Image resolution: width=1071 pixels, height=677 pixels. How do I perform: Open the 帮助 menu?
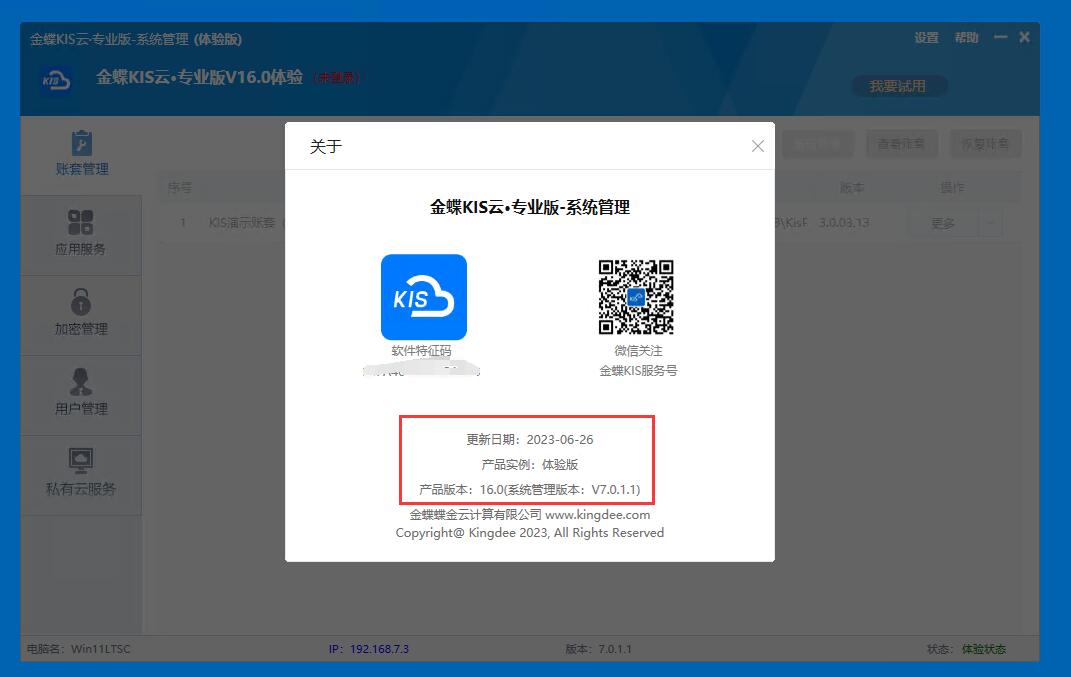click(x=966, y=38)
